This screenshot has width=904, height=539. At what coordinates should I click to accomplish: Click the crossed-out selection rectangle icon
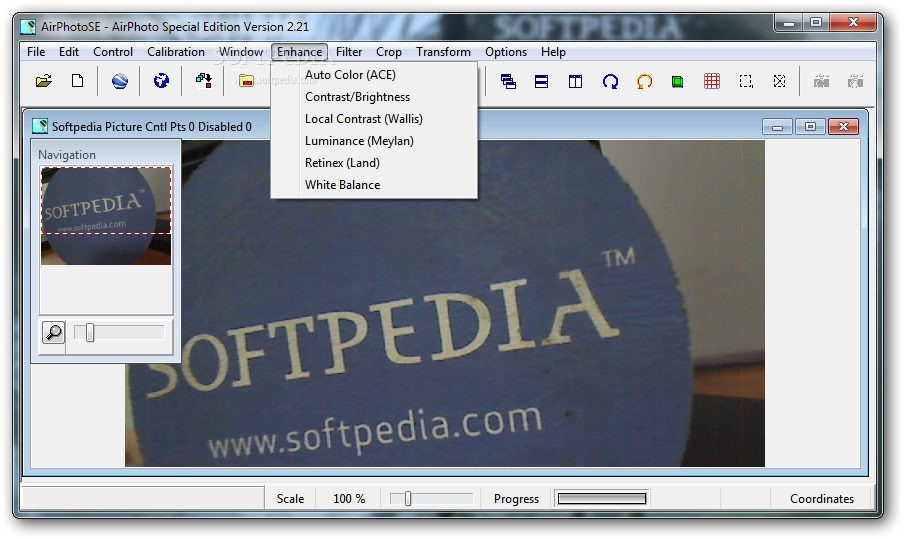[x=779, y=81]
